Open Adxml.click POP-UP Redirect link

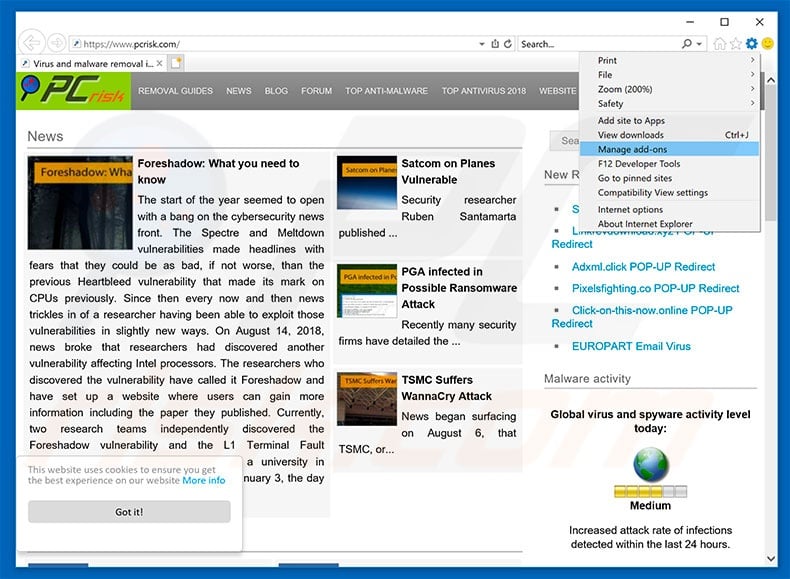pos(643,267)
